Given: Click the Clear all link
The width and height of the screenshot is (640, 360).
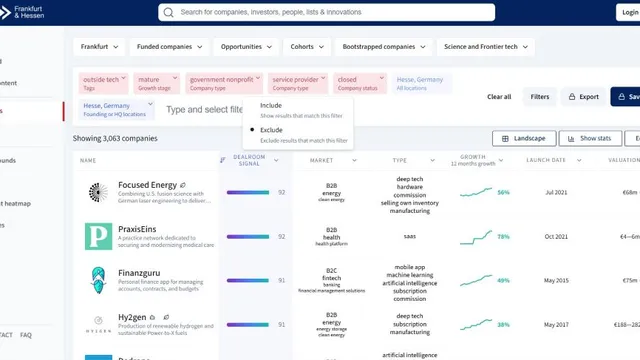Looking at the screenshot, I should (499, 97).
